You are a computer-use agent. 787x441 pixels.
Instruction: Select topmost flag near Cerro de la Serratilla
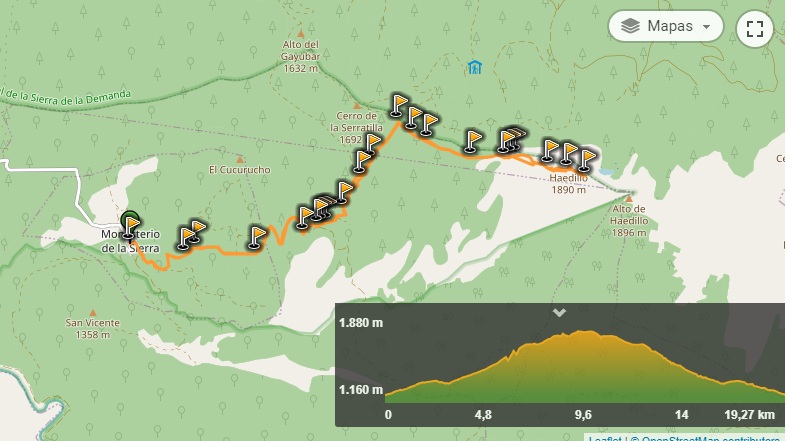[399, 106]
